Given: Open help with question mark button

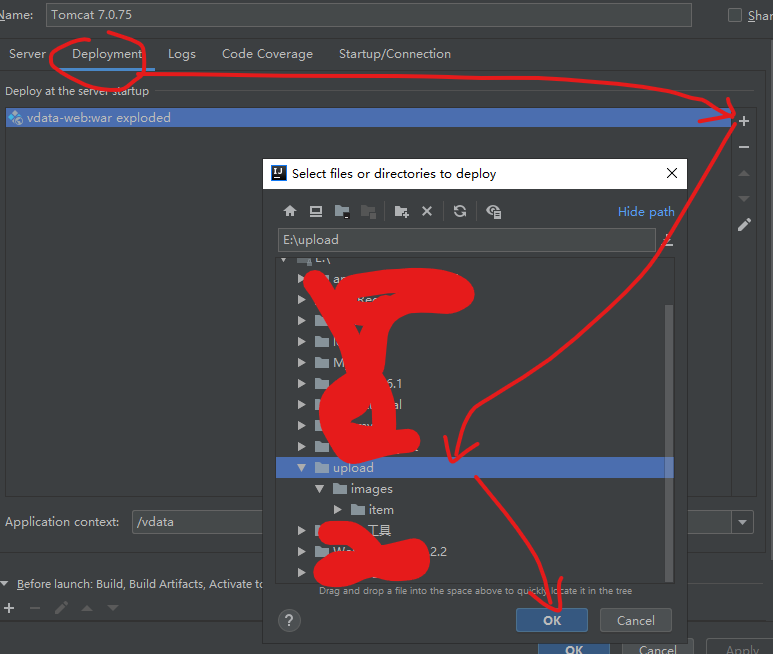Looking at the screenshot, I should (x=289, y=620).
